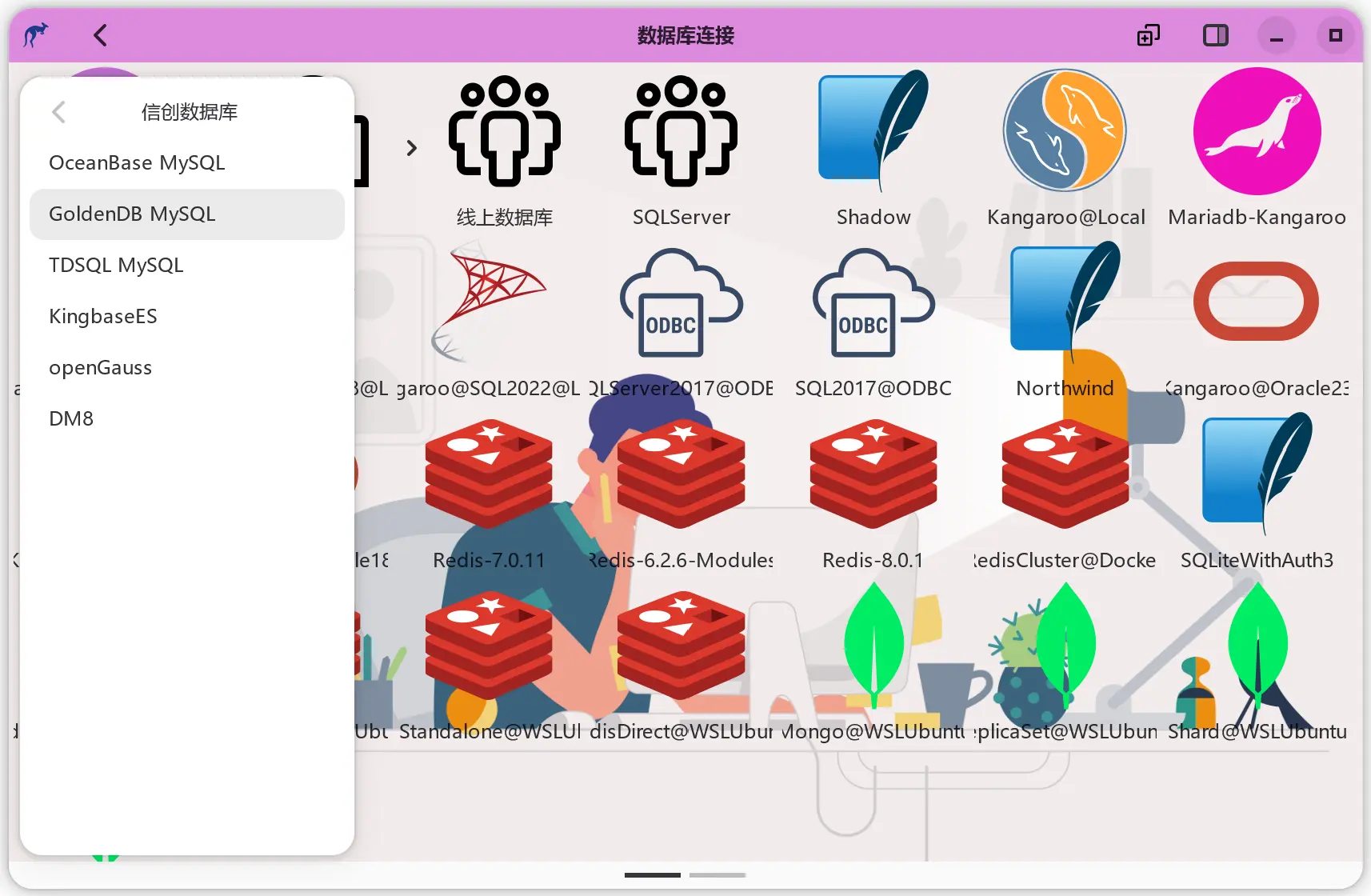
Task: Click the 数据库连接 window title
Action: (685, 35)
